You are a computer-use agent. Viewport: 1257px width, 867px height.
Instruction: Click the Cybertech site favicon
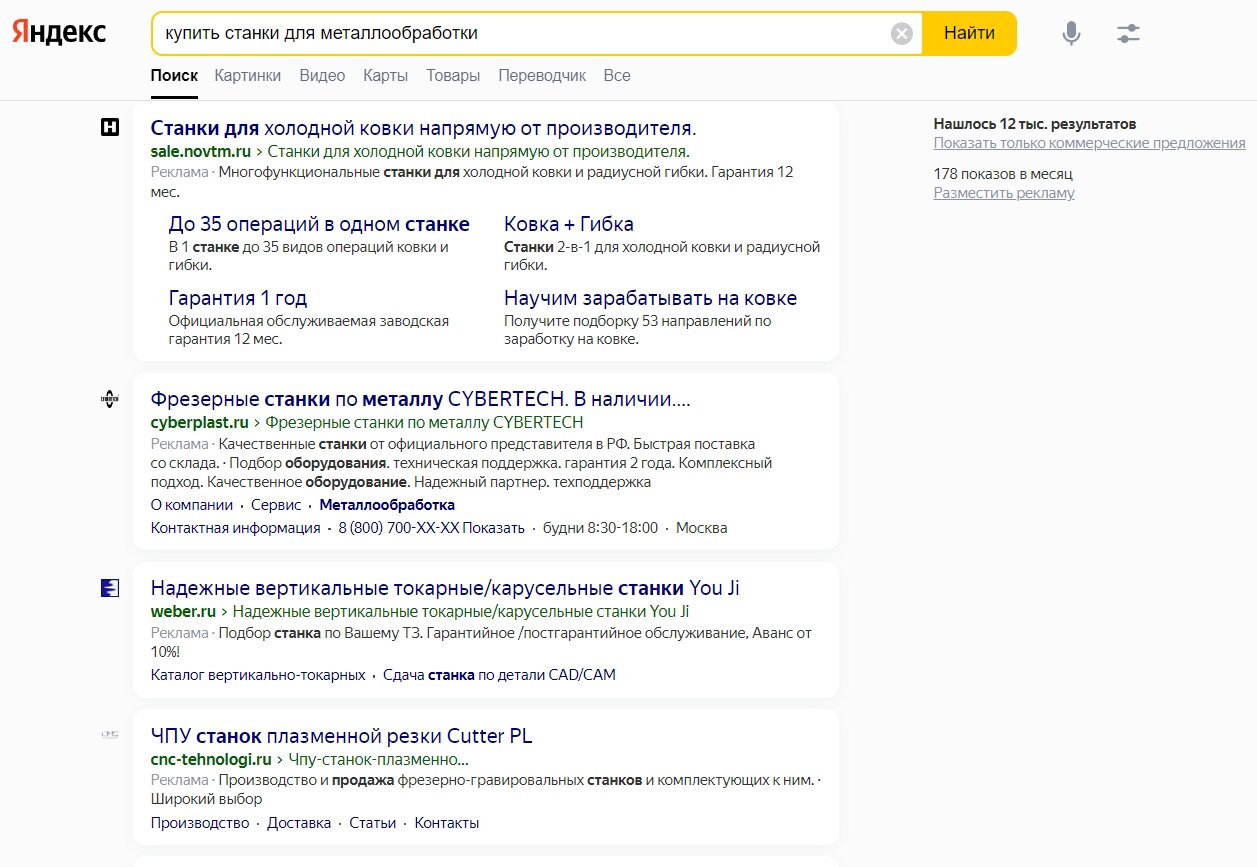[x=110, y=399]
